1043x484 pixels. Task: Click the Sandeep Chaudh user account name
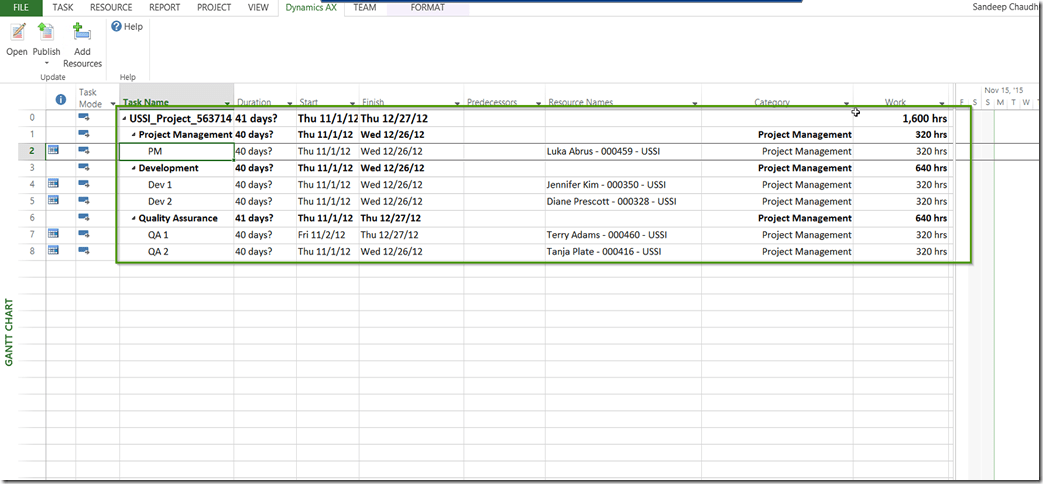pyautogui.click(x=1003, y=7)
